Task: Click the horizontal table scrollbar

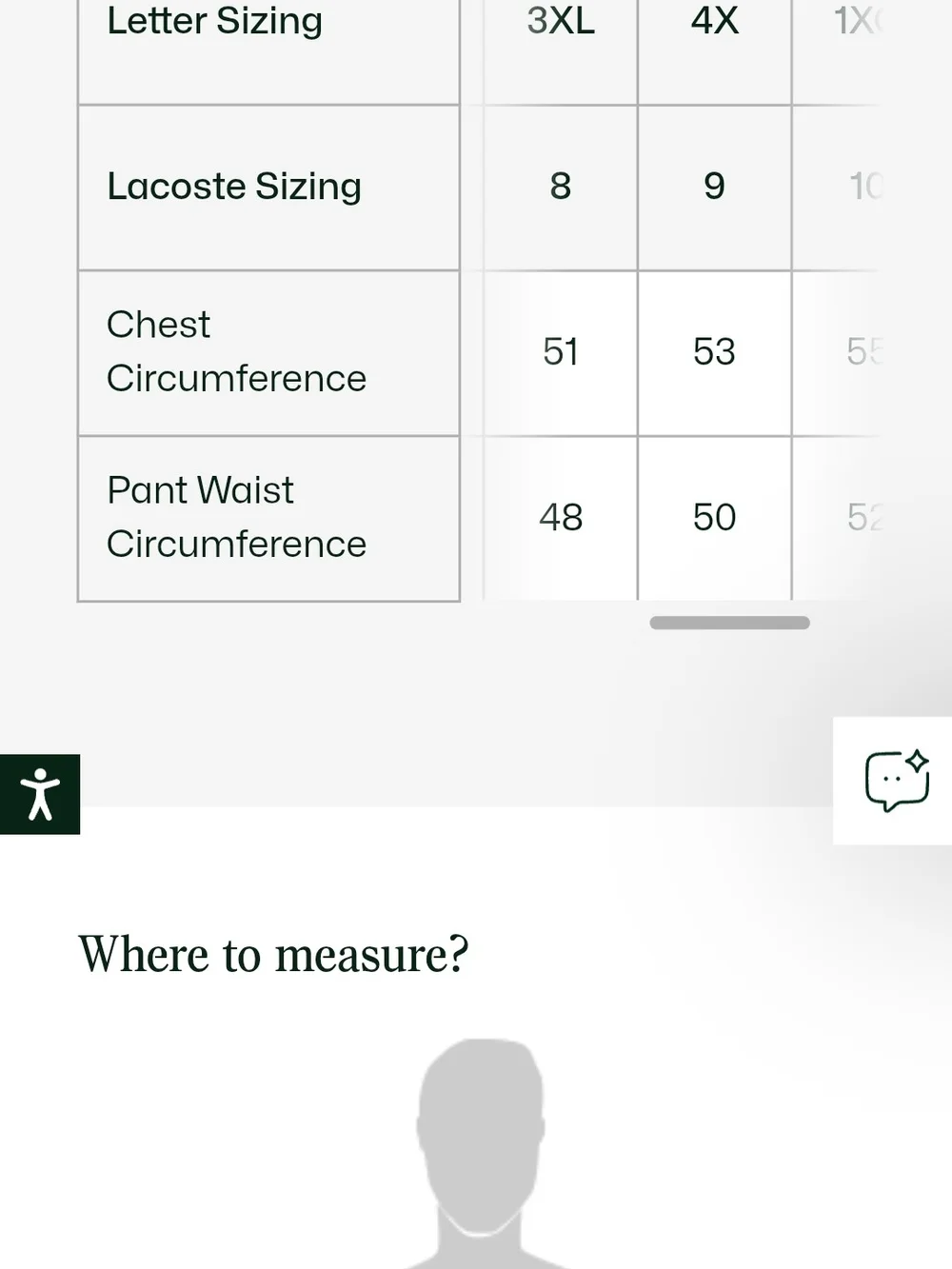Action: click(729, 623)
